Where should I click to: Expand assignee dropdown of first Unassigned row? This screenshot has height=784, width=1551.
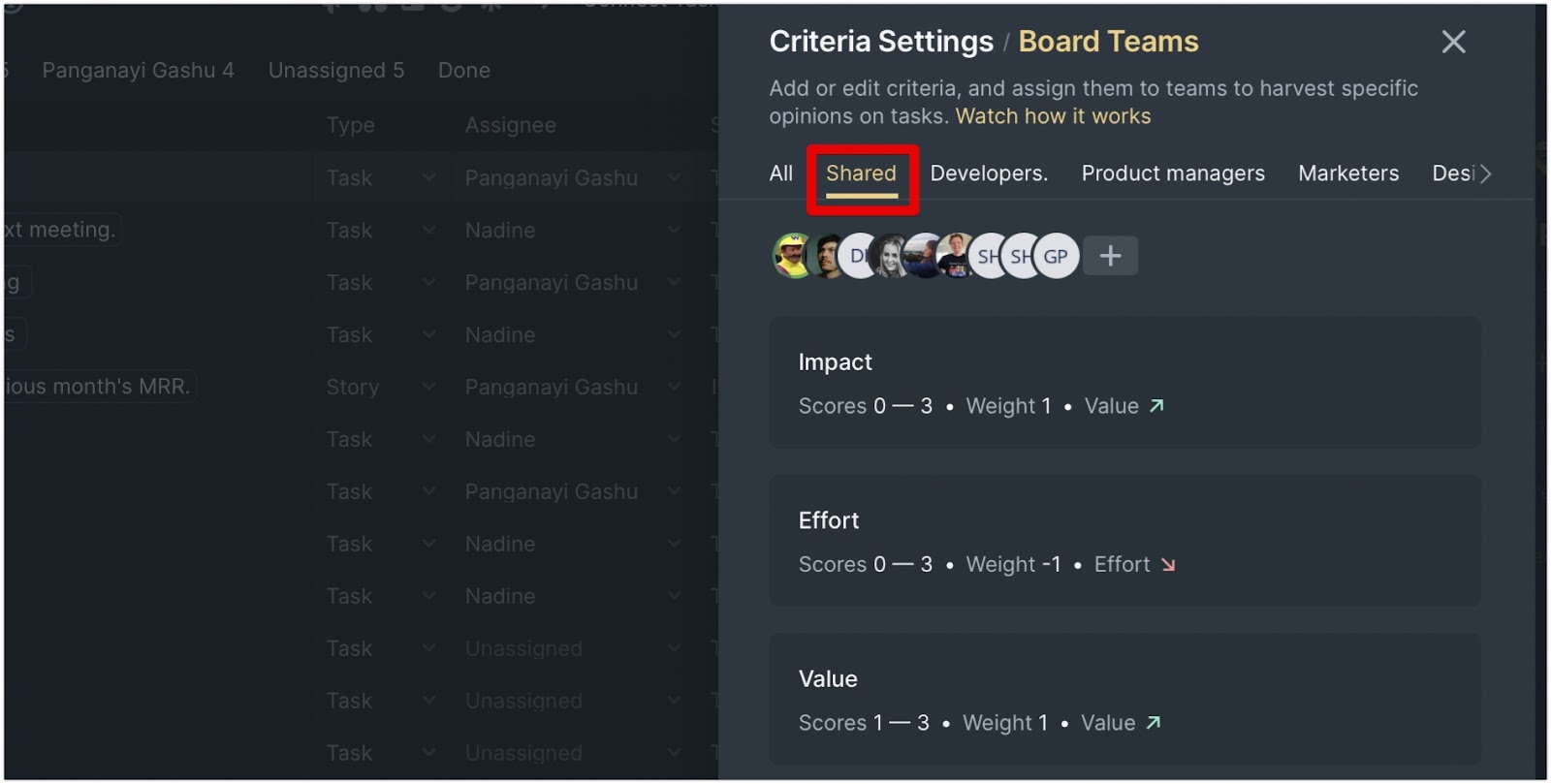click(675, 648)
